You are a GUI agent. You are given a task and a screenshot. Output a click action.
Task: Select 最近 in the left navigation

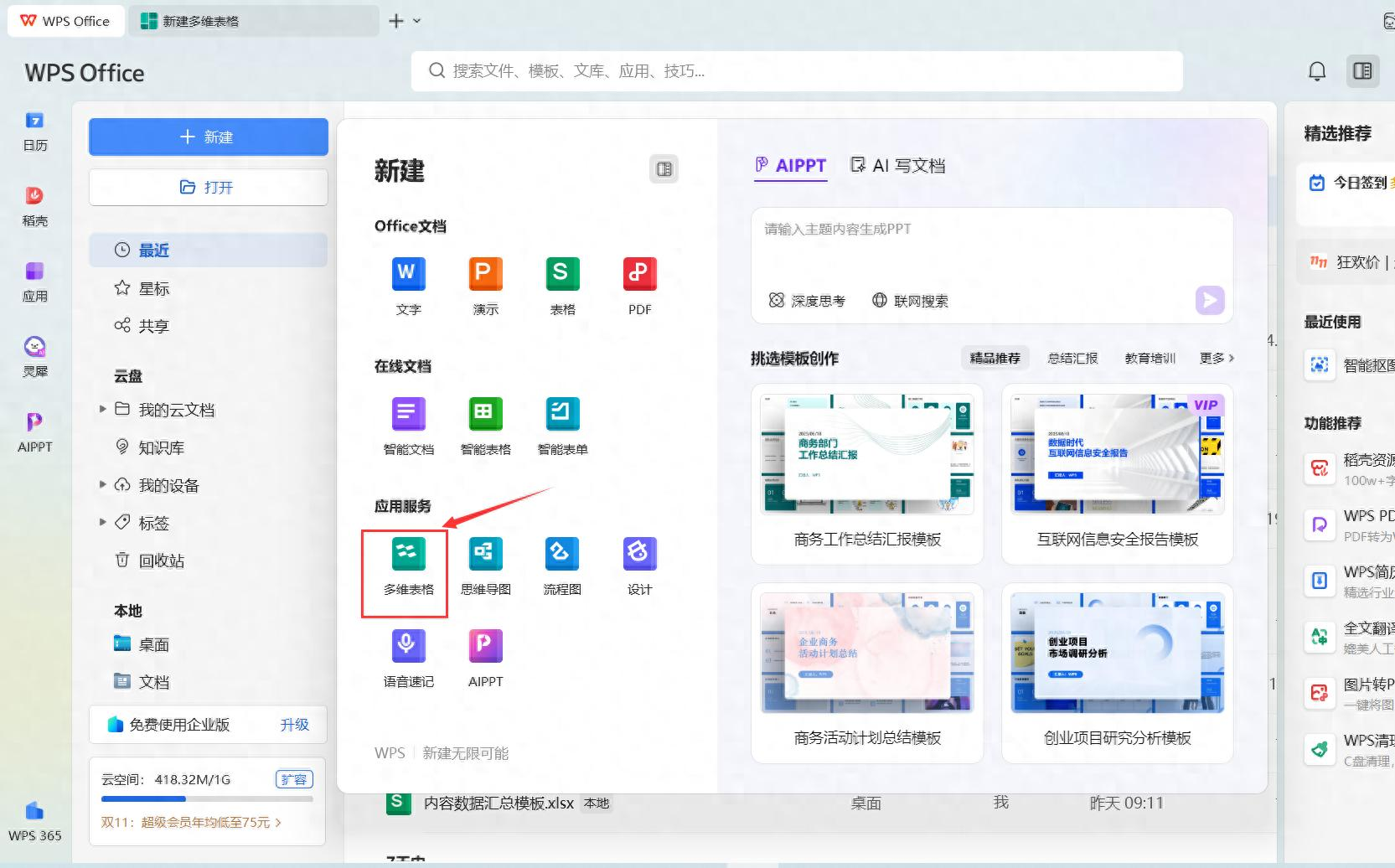pyautogui.click(x=209, y=250)
